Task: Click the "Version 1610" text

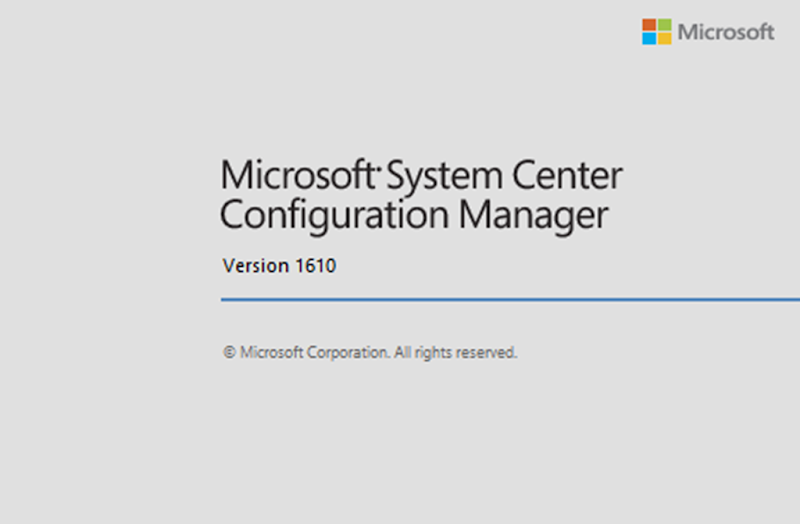Action: (280, 266)
